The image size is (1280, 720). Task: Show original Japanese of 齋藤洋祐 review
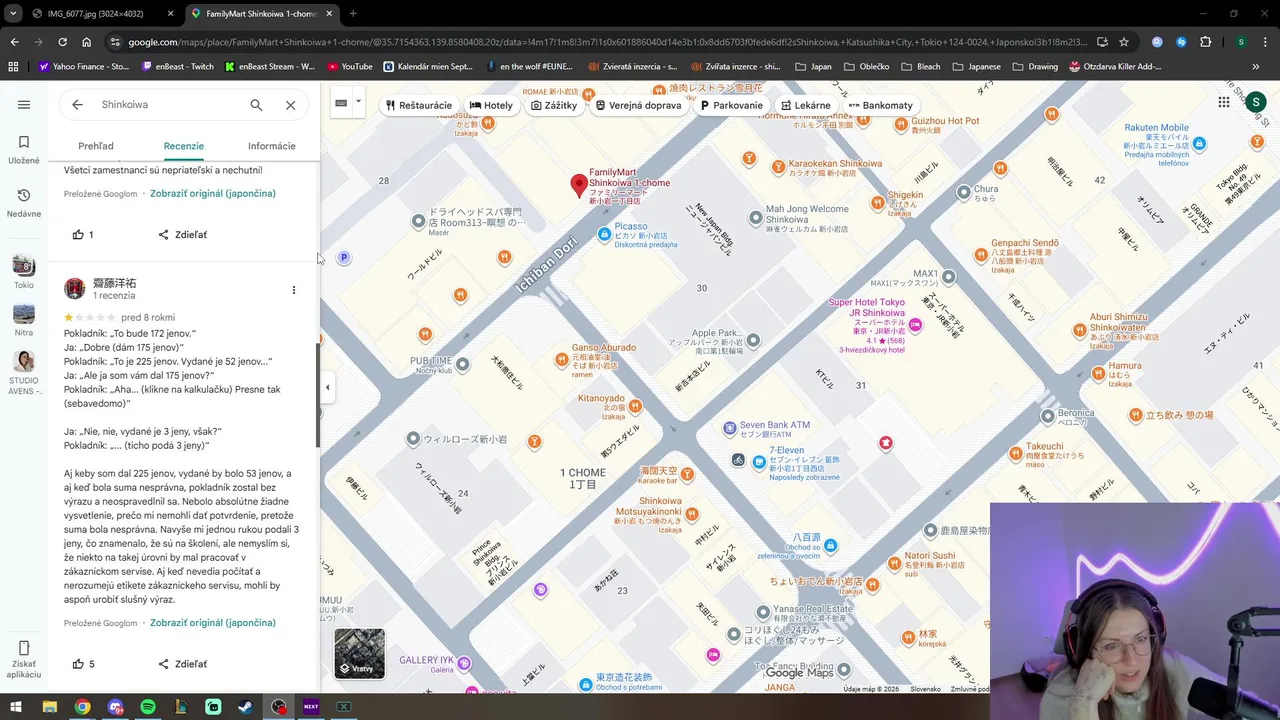click(x=213, y=622)
